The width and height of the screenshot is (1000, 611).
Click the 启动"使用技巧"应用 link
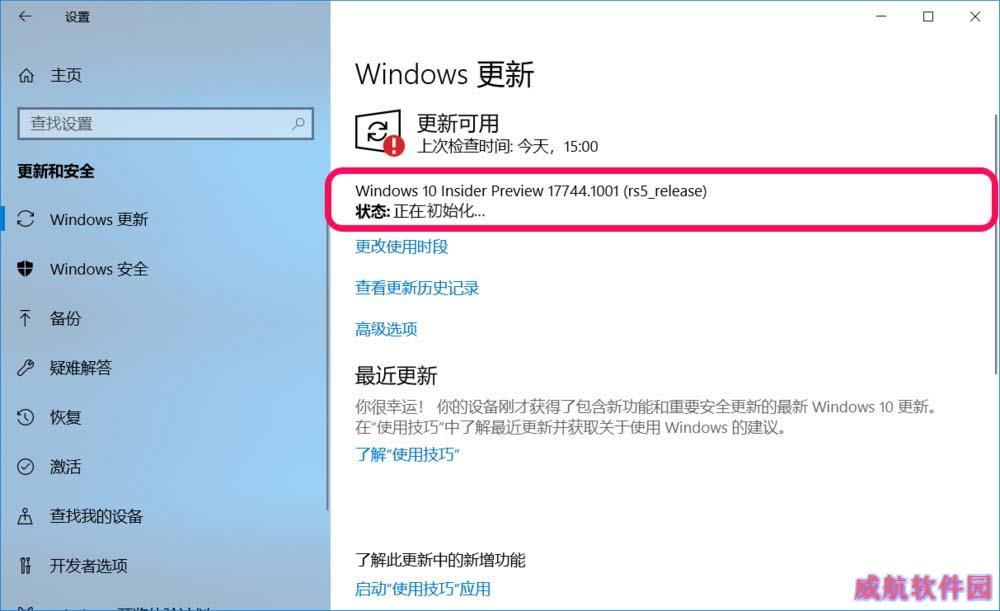(x=423, y=589)
